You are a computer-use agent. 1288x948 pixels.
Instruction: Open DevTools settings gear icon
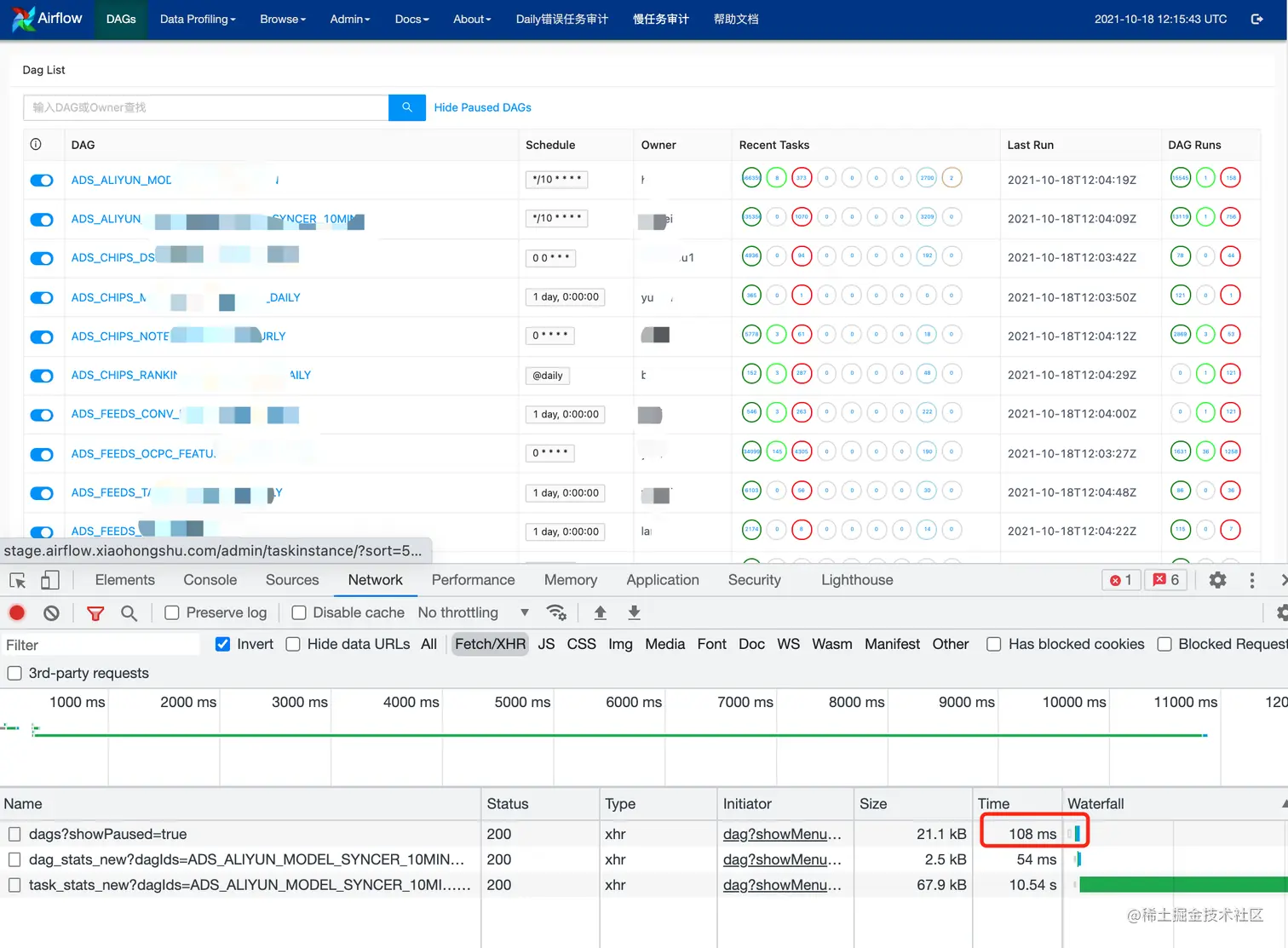(1218, 580)
